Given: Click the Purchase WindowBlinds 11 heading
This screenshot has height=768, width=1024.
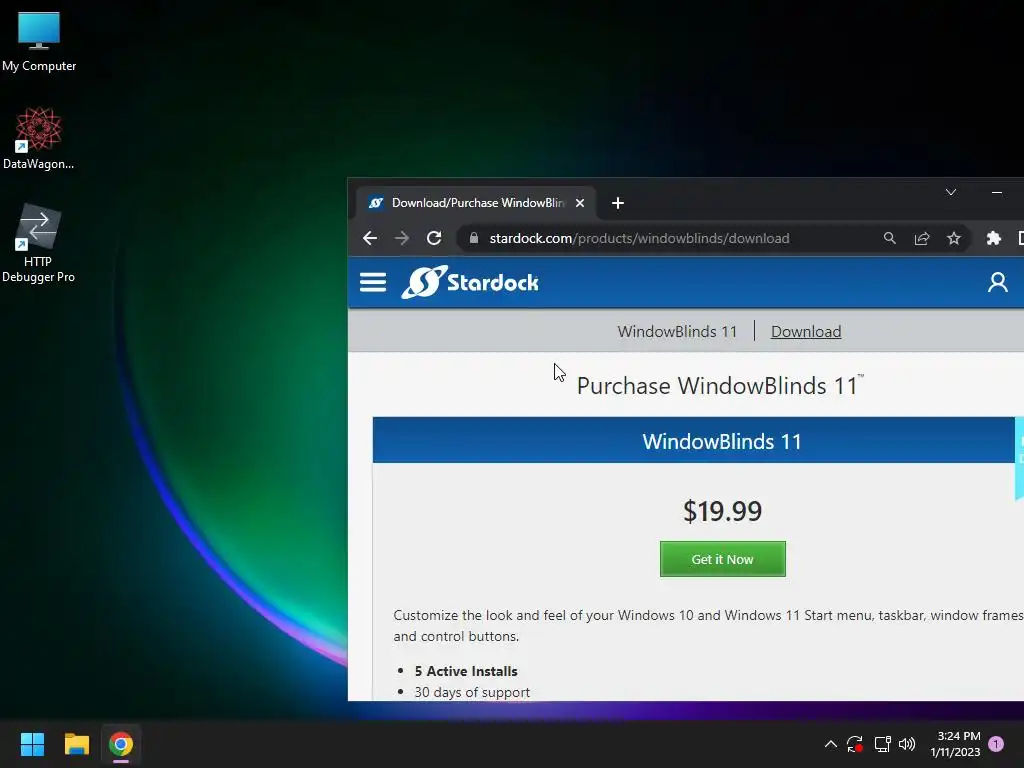Looking at the screenshot, I should [720, 386].
